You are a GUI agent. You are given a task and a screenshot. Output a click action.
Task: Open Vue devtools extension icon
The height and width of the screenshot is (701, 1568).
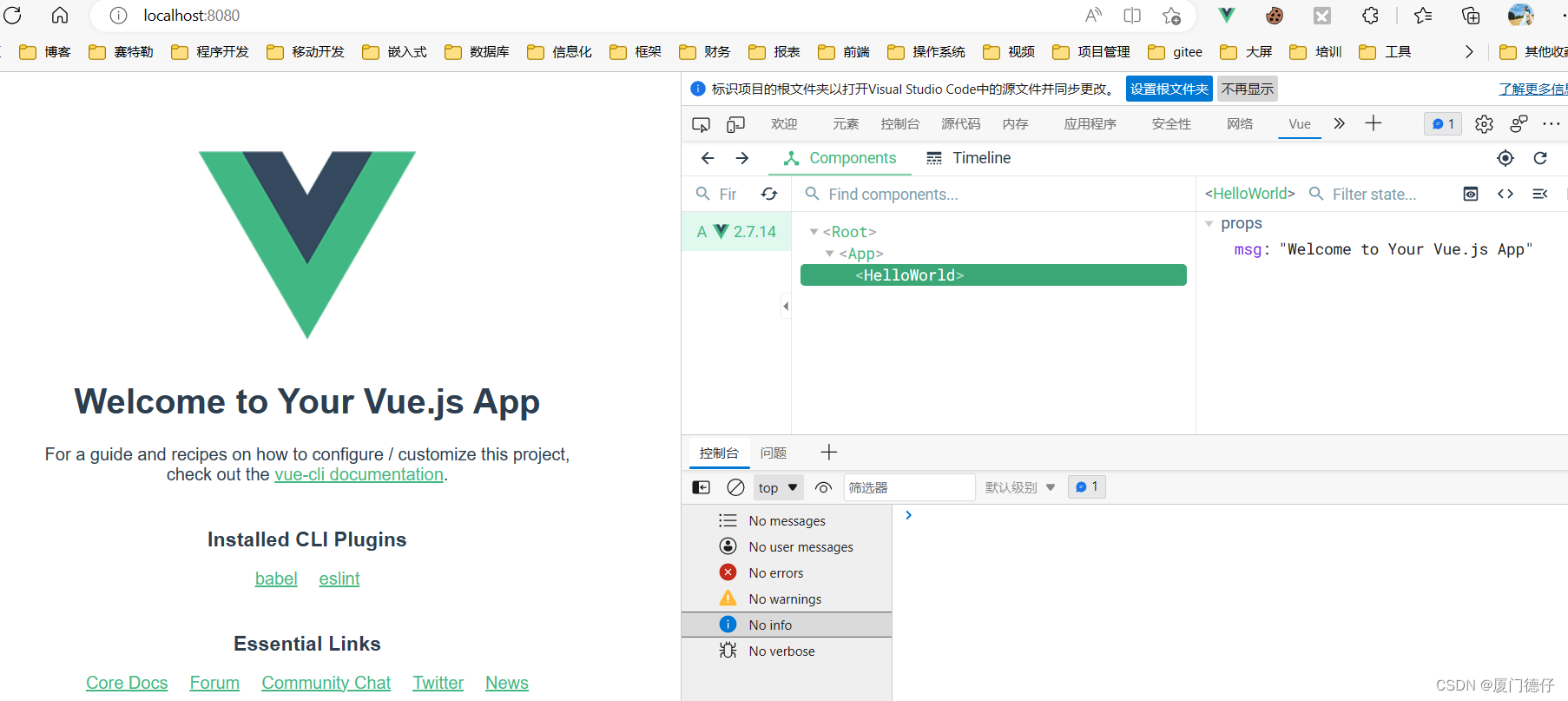click(x=1226, y=16)
